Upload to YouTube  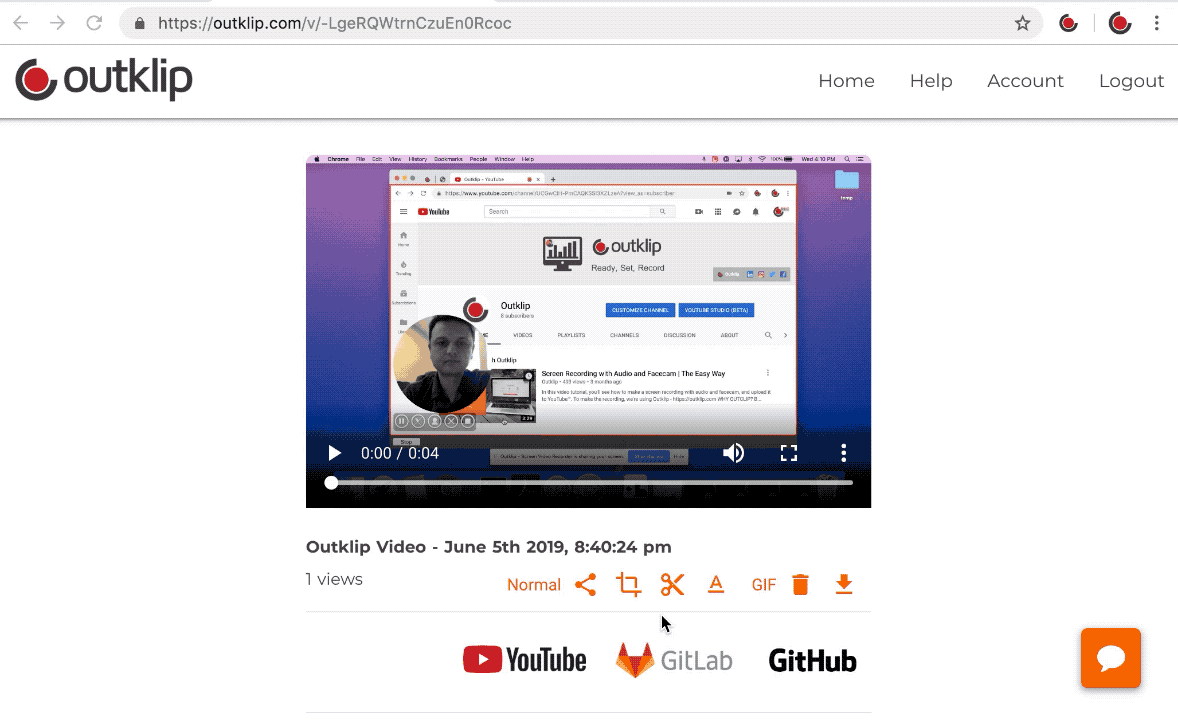pos(524,660)
